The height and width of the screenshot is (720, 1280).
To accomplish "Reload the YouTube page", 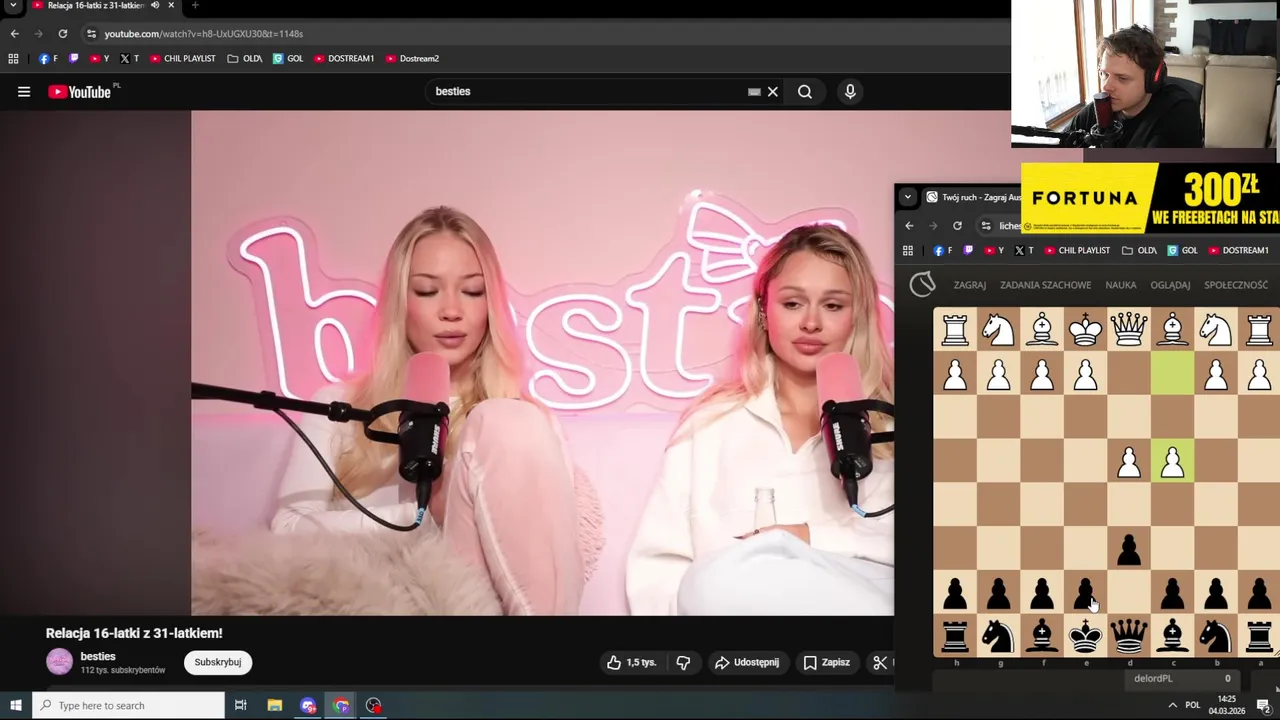I will point(62,34).
